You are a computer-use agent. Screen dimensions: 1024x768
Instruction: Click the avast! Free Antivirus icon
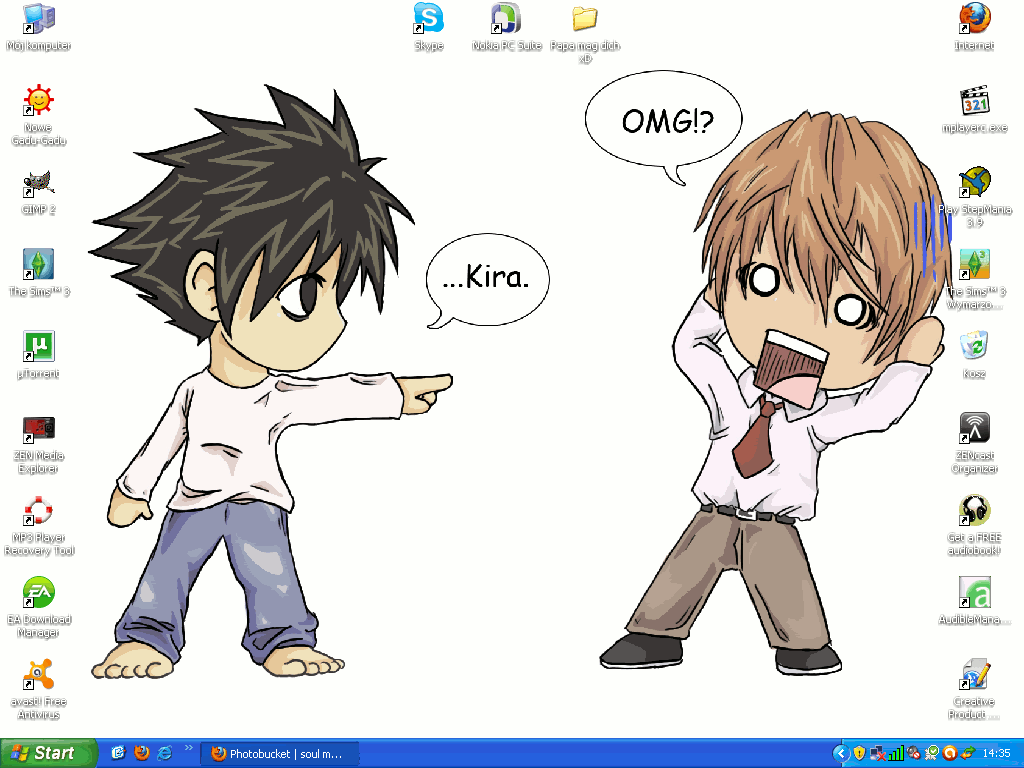[38, 675]
